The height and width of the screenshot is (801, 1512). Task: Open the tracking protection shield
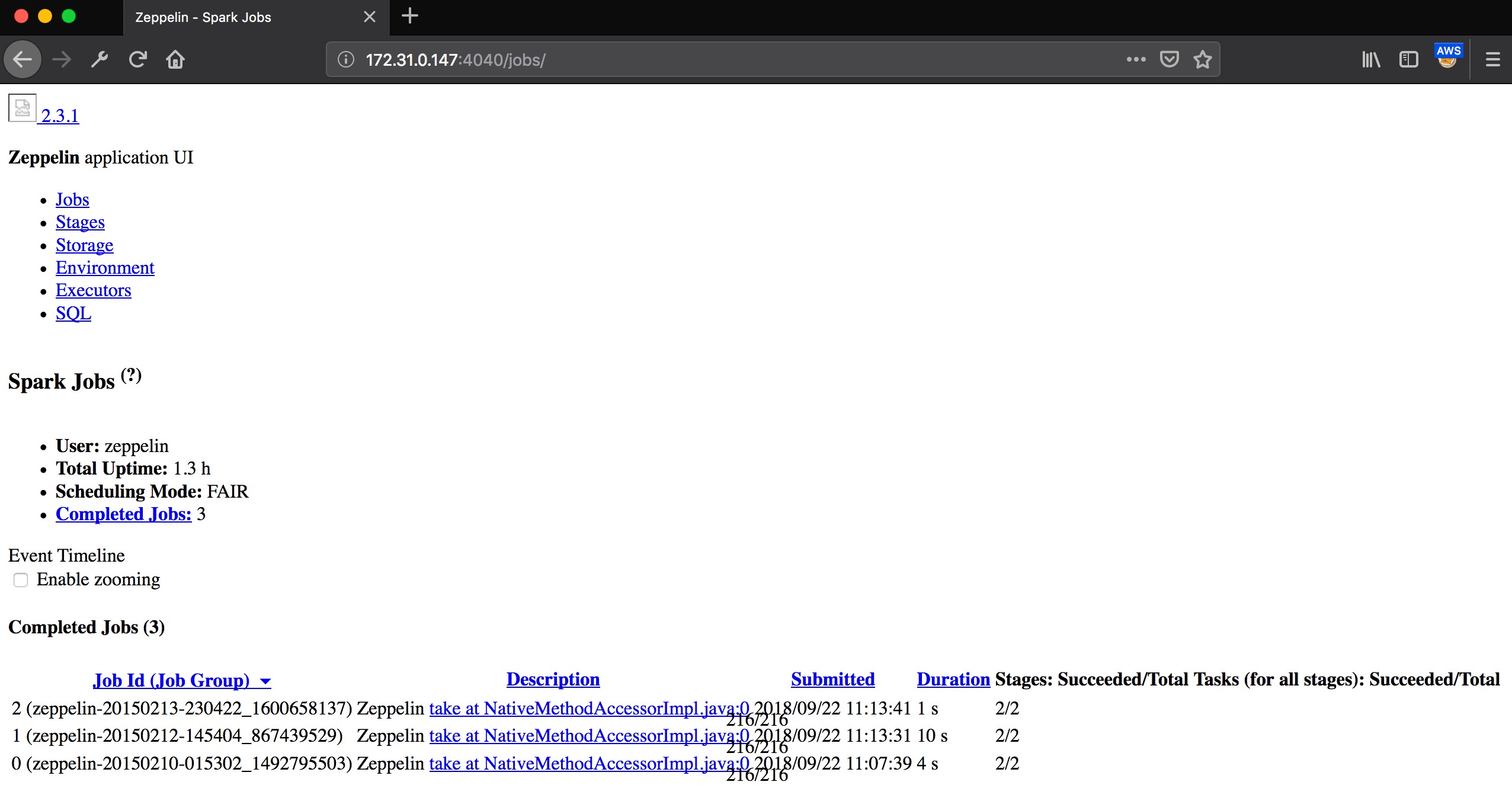(1168, 59)
